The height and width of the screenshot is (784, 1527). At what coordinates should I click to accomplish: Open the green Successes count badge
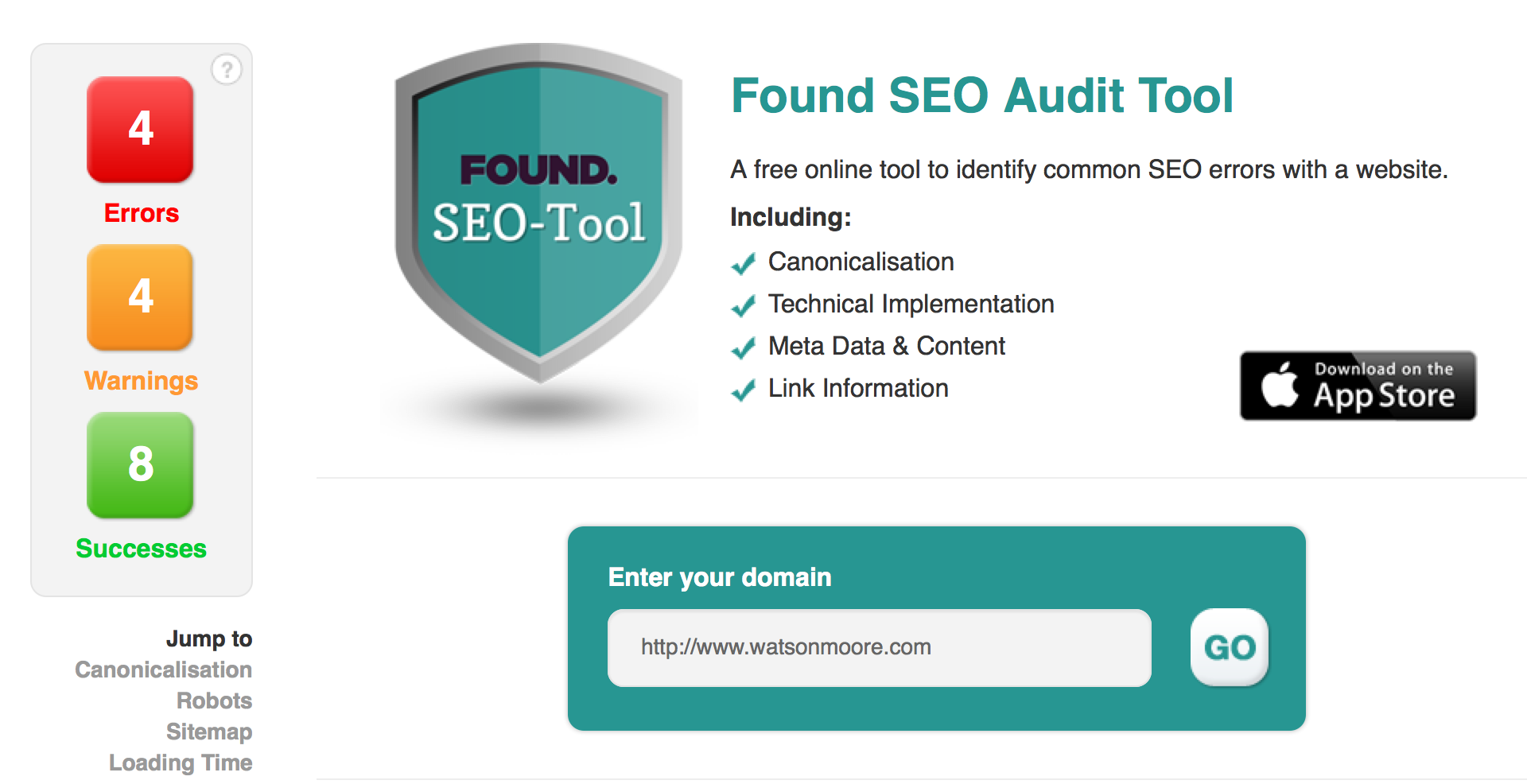point(140,465)
